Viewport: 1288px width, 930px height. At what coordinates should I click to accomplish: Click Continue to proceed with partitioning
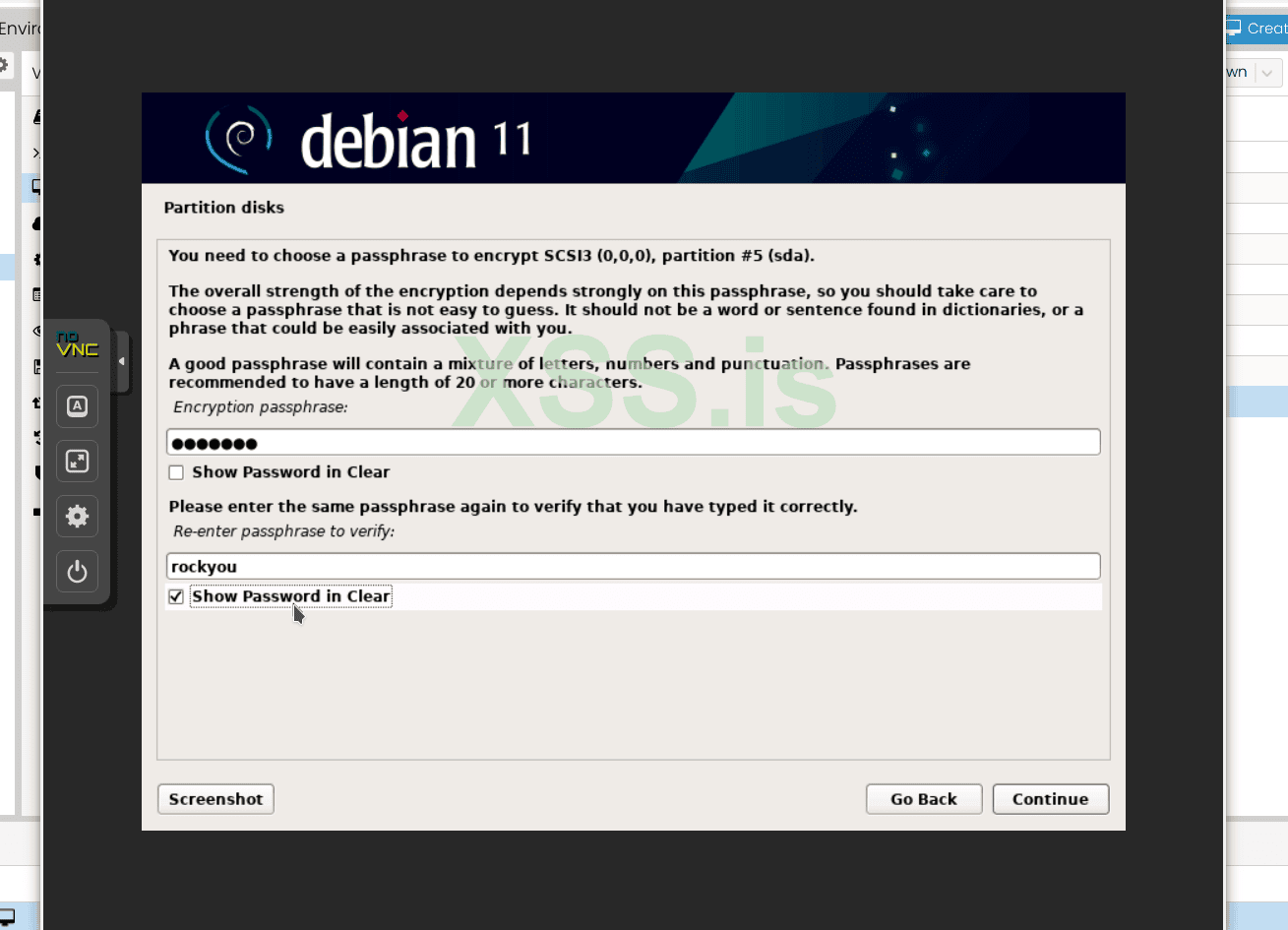(1050, 799)
